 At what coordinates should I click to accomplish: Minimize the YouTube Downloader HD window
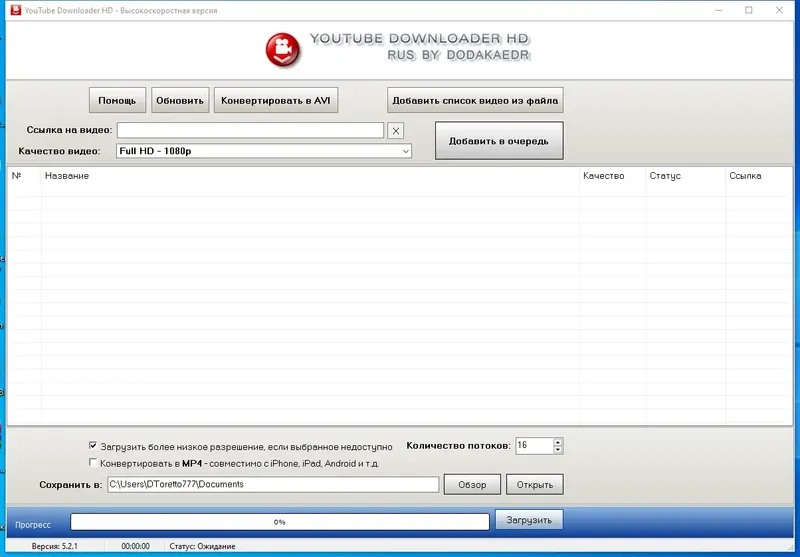coord(719,10)
